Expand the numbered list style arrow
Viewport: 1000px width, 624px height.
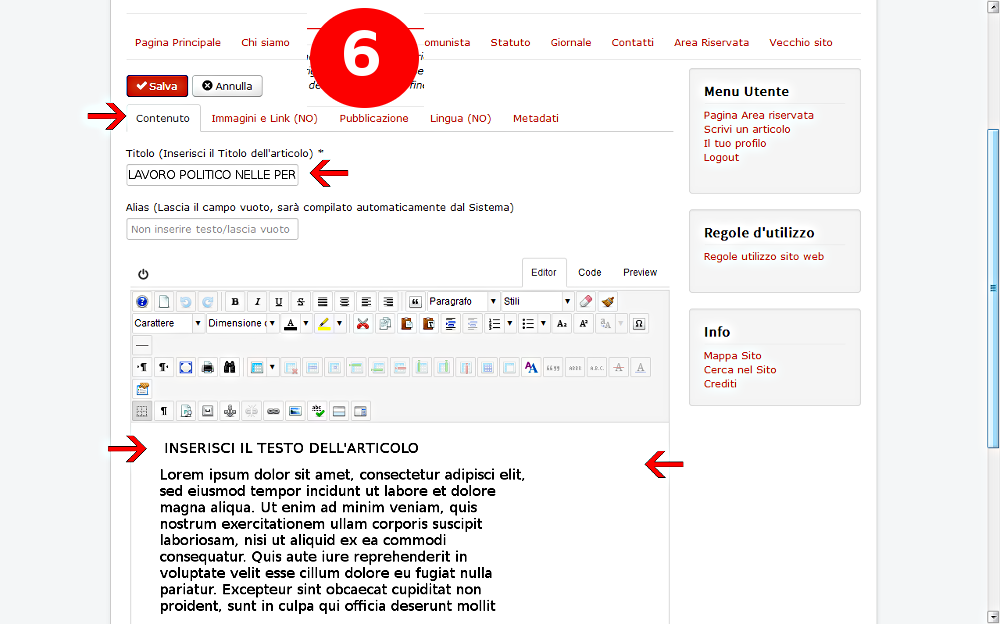point(510,323)
